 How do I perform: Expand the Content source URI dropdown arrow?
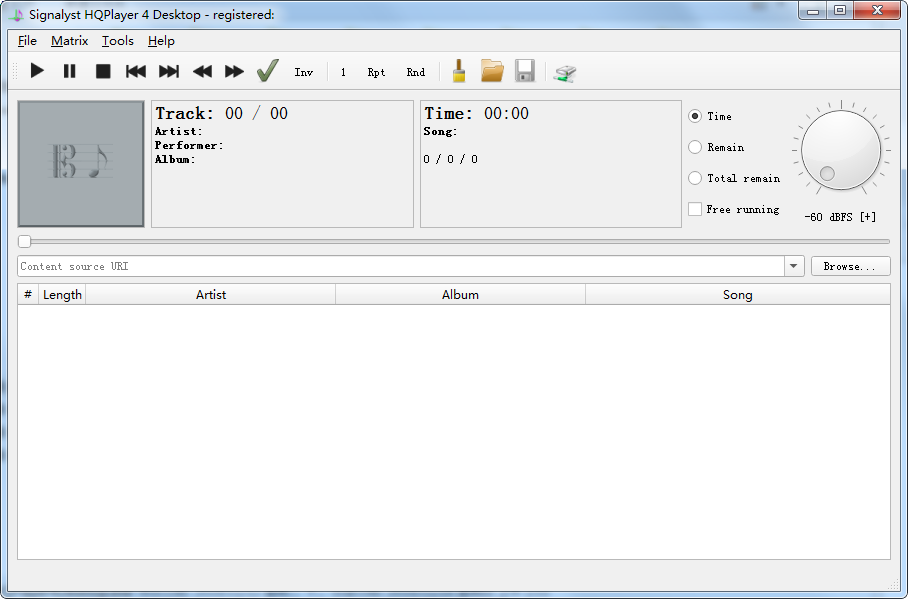pyautogui.click(x=794, y=266)
